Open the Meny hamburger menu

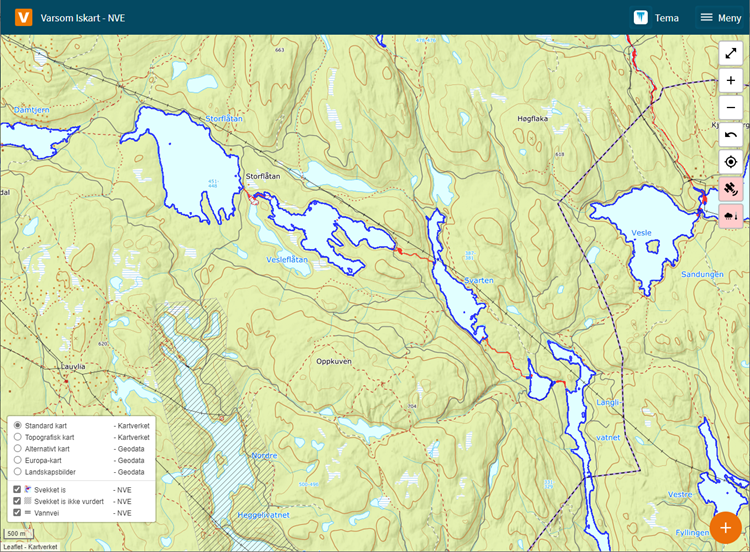719,17
